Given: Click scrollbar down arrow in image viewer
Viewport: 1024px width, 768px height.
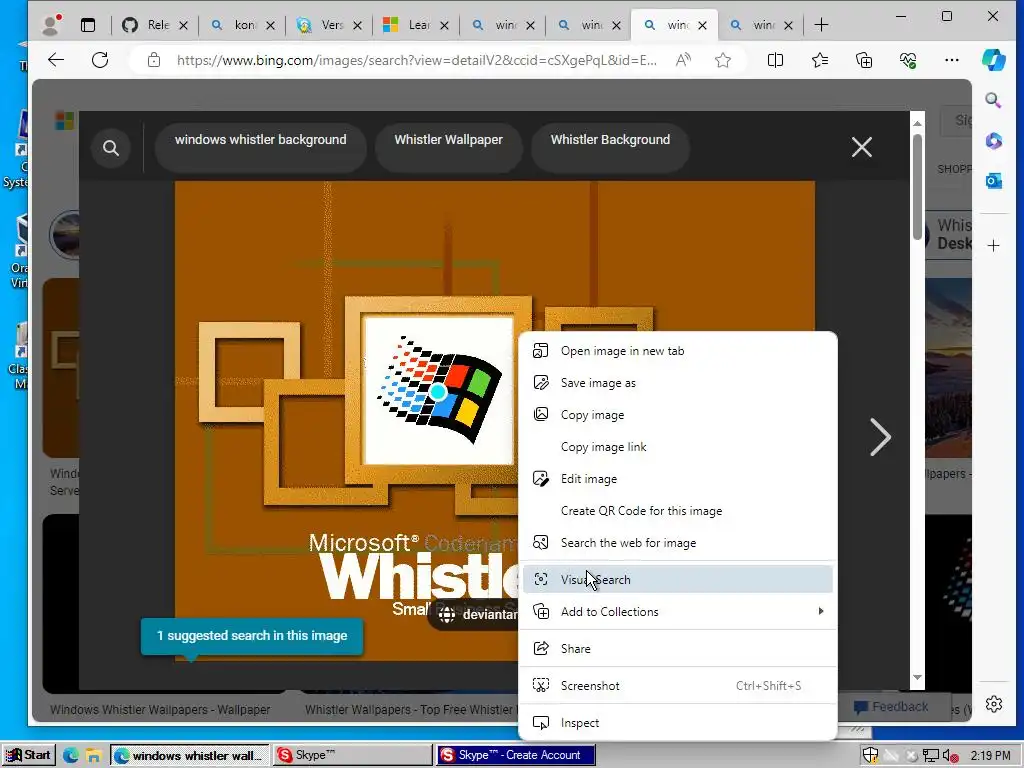Looking at the screenshot, I should pyautogui.click(x=917, y=678).
